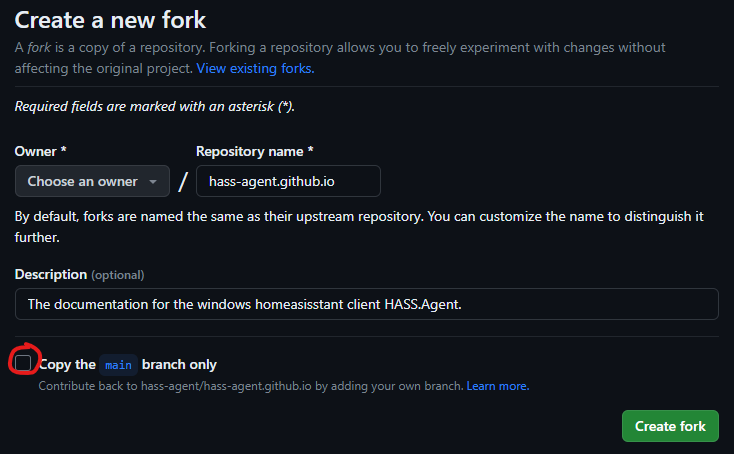Click the required fields asterisk note
This screenshot has height=454, width=734.
[155, 106]
